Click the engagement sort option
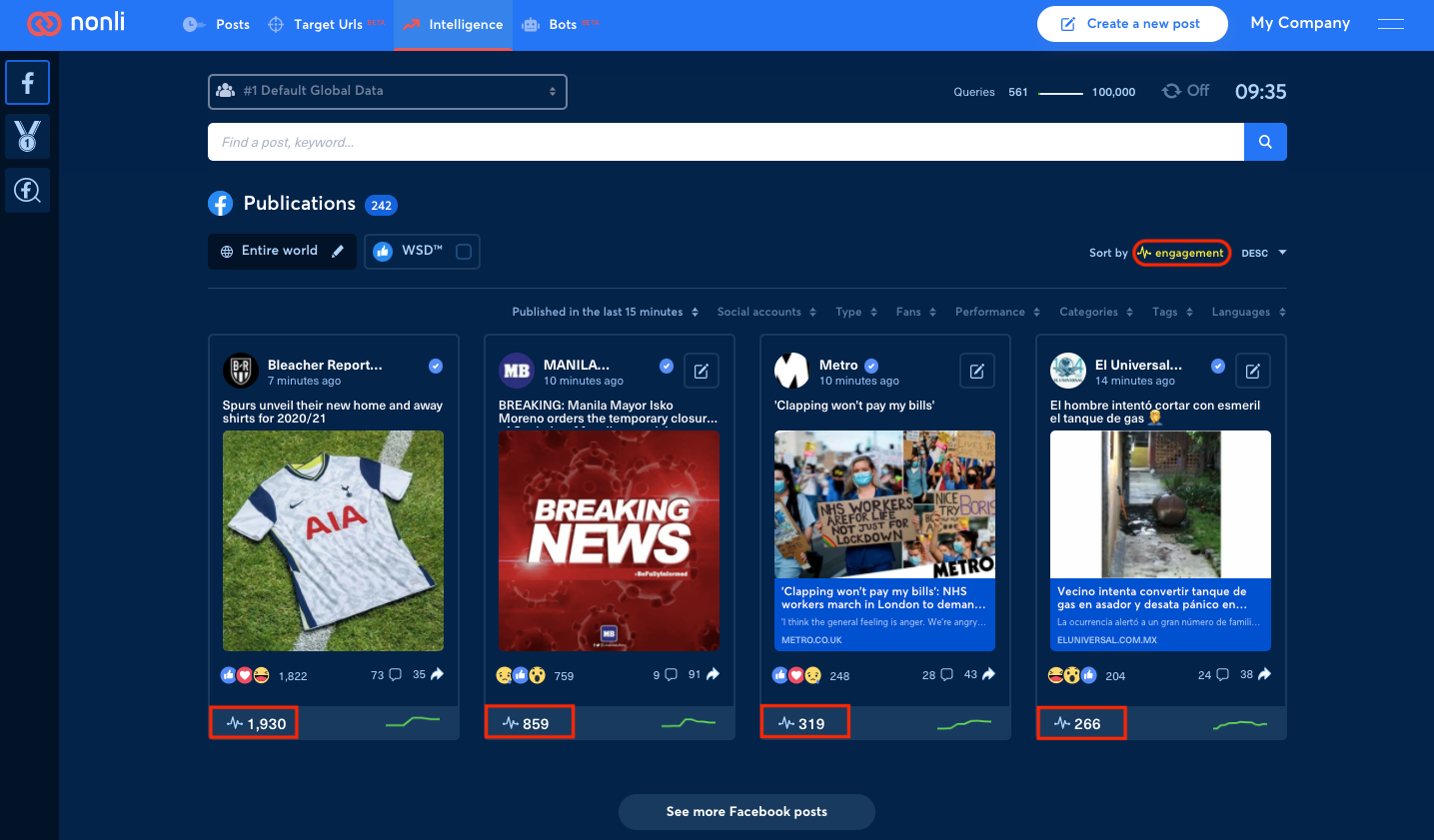The image size is (1434, 840). (x=1181, y=253)
